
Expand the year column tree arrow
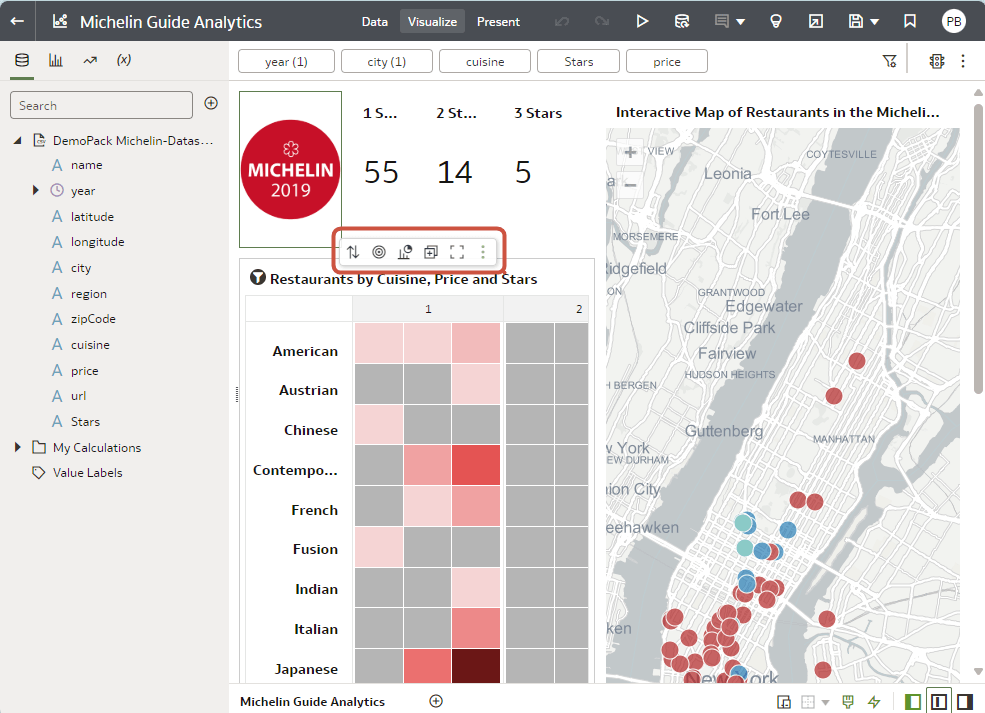click(36, 190)
